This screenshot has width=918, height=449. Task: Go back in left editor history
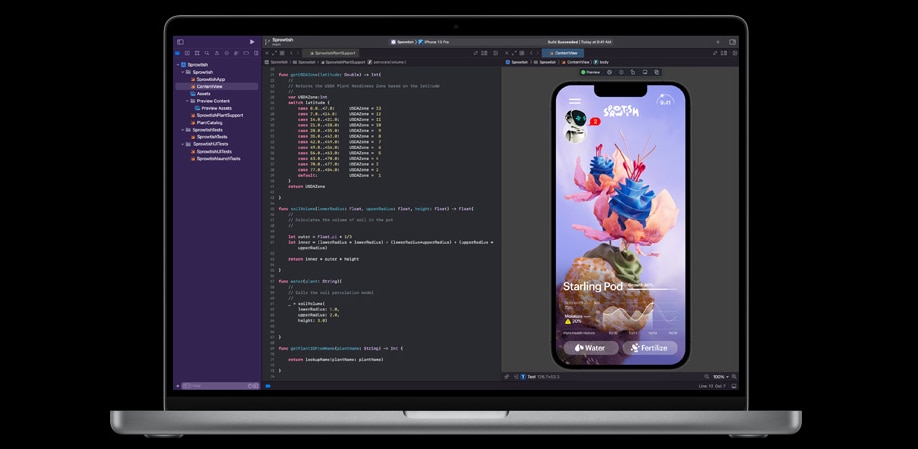[x=292, y=53]
